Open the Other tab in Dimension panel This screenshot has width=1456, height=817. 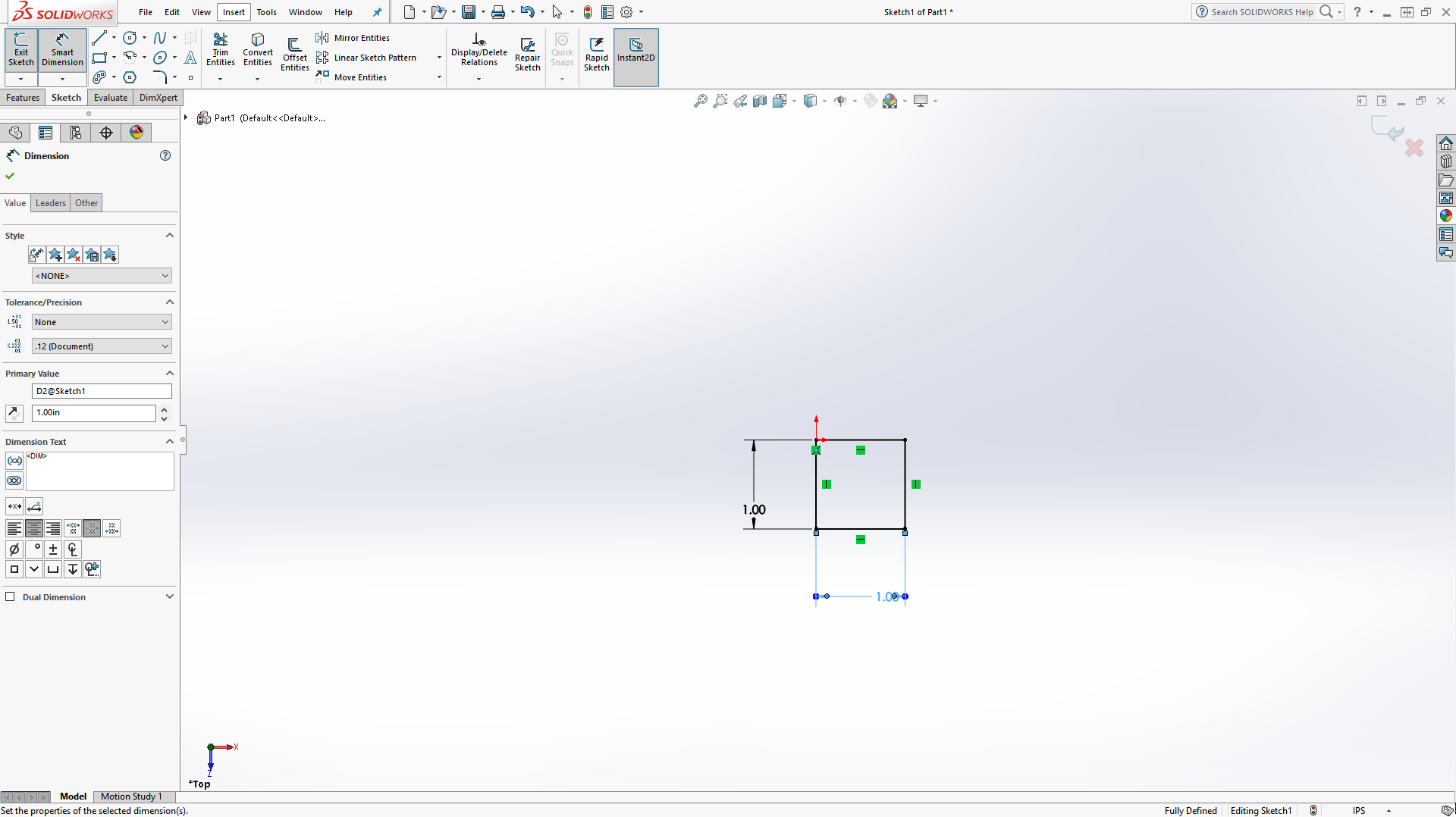(x=86, y=203)
